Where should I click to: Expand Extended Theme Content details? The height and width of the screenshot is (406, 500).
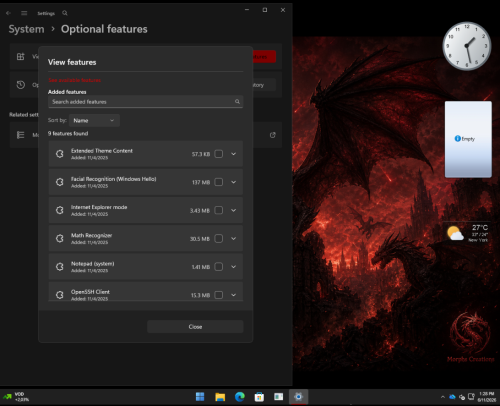tap(234, 154)
